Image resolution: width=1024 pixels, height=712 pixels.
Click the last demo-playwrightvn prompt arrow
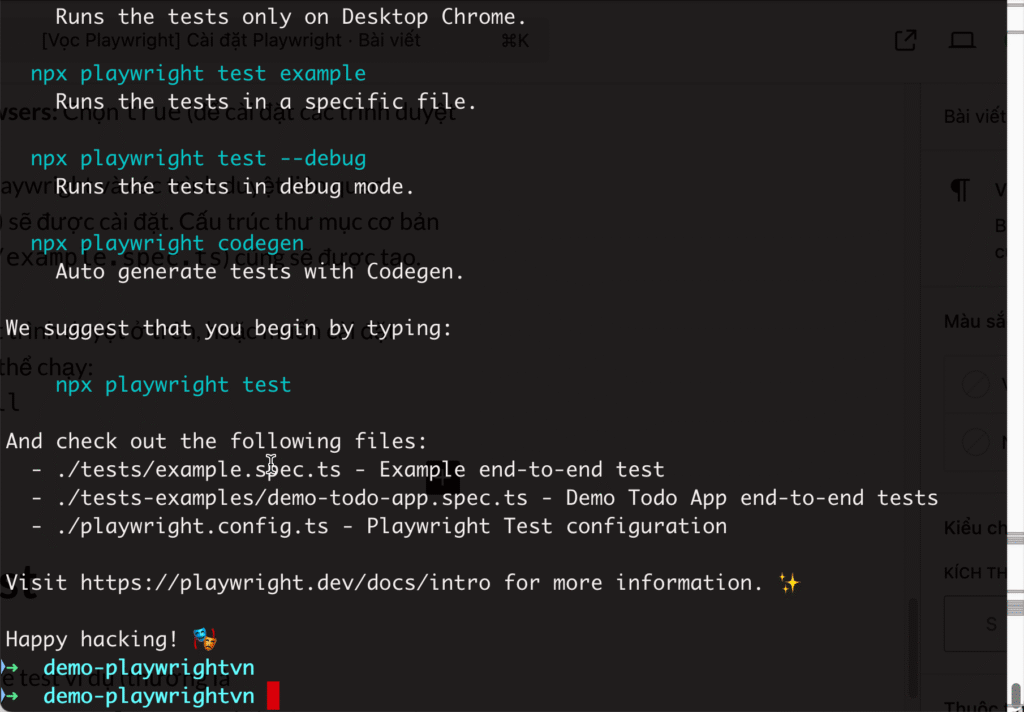click(9, 696)
